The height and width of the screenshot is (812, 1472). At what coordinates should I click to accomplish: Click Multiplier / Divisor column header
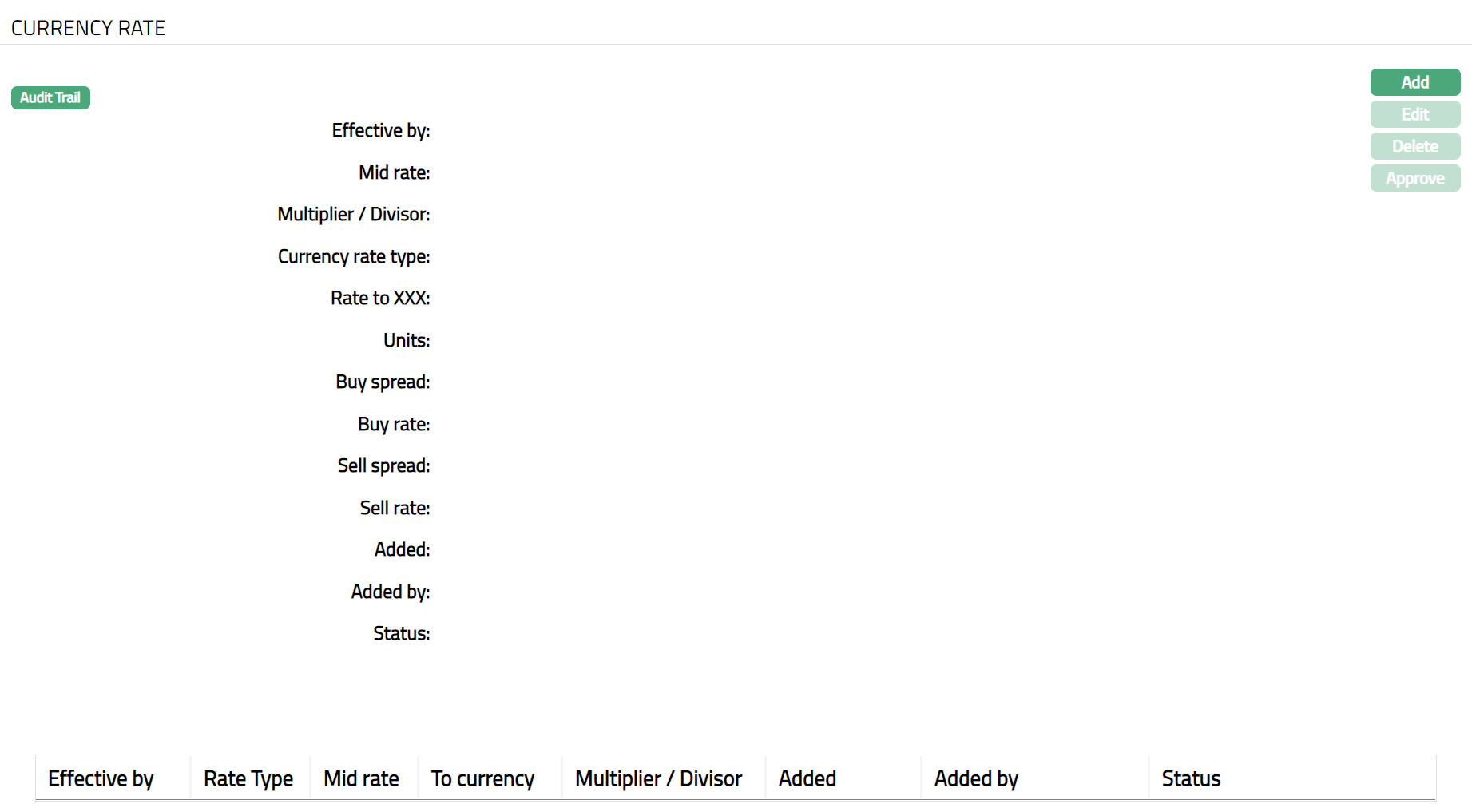pyautogui.click(x=658, y=778)
